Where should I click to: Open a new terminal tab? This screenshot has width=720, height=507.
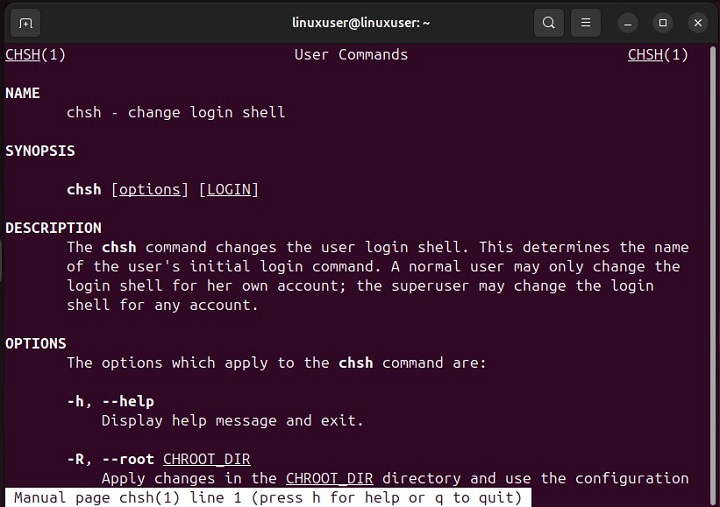click(25, 22)
